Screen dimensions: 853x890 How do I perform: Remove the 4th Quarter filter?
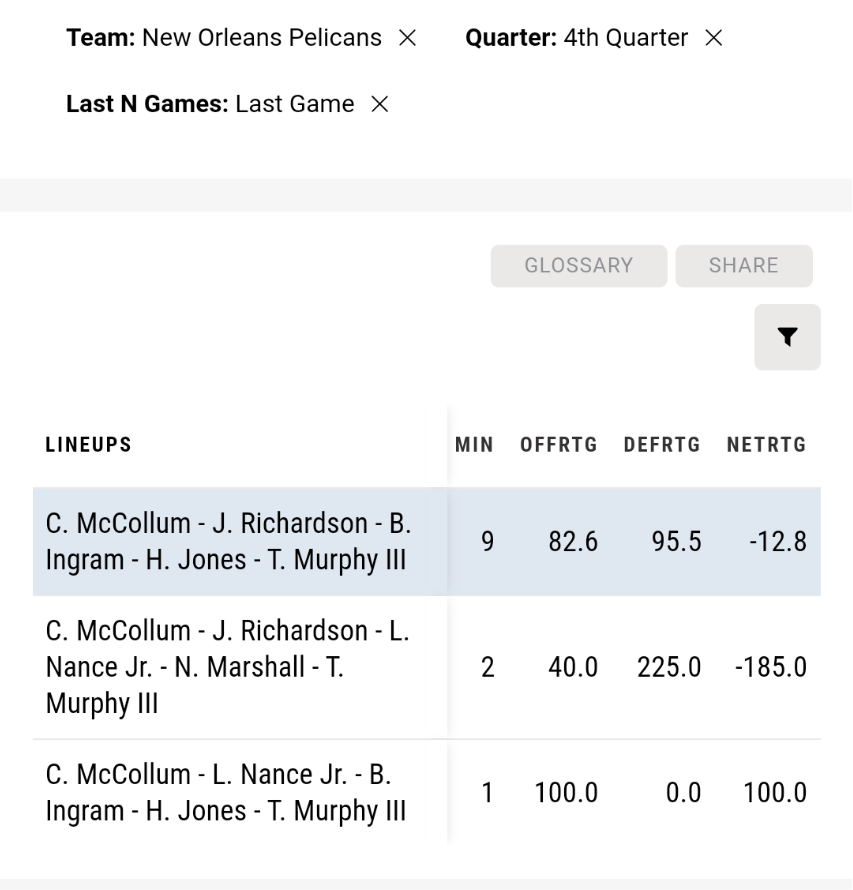[x=713, y=38]
